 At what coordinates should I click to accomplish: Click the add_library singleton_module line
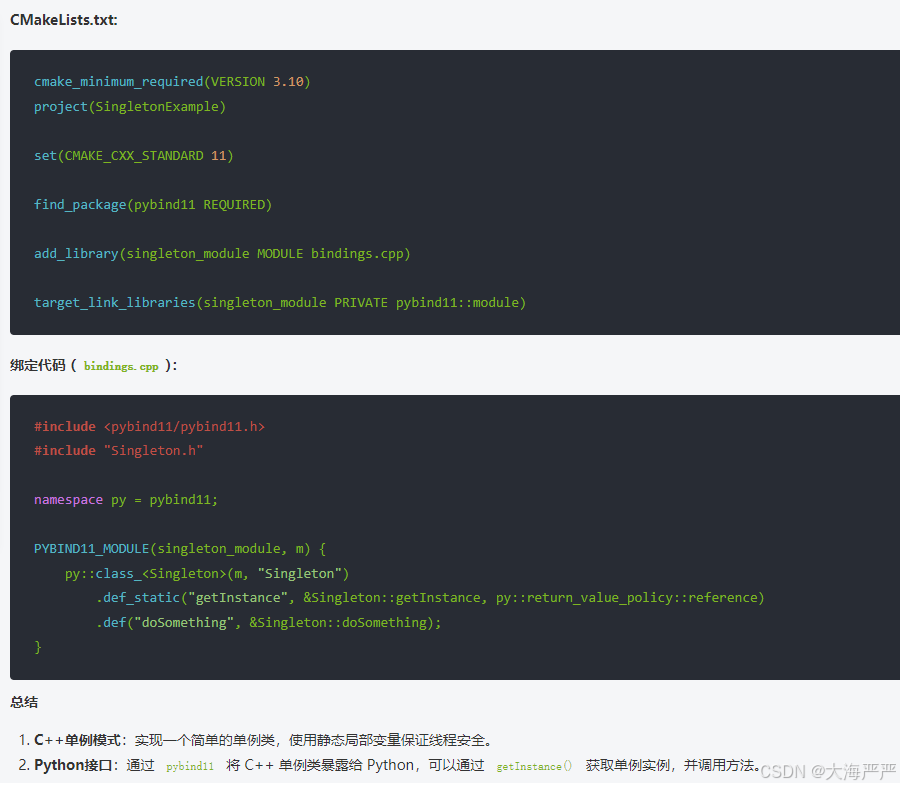(x=222, y=253)
